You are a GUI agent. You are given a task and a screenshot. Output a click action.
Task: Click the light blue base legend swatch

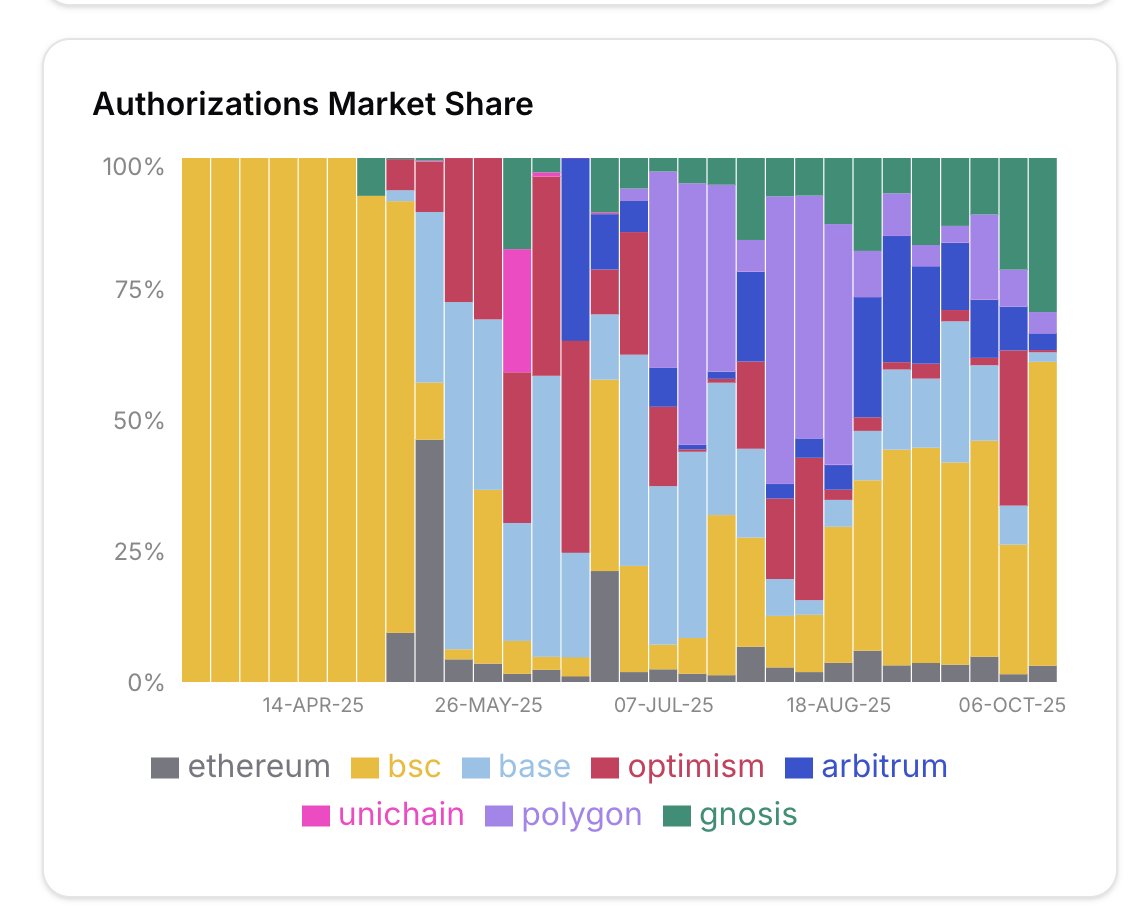tap(475, 768)
